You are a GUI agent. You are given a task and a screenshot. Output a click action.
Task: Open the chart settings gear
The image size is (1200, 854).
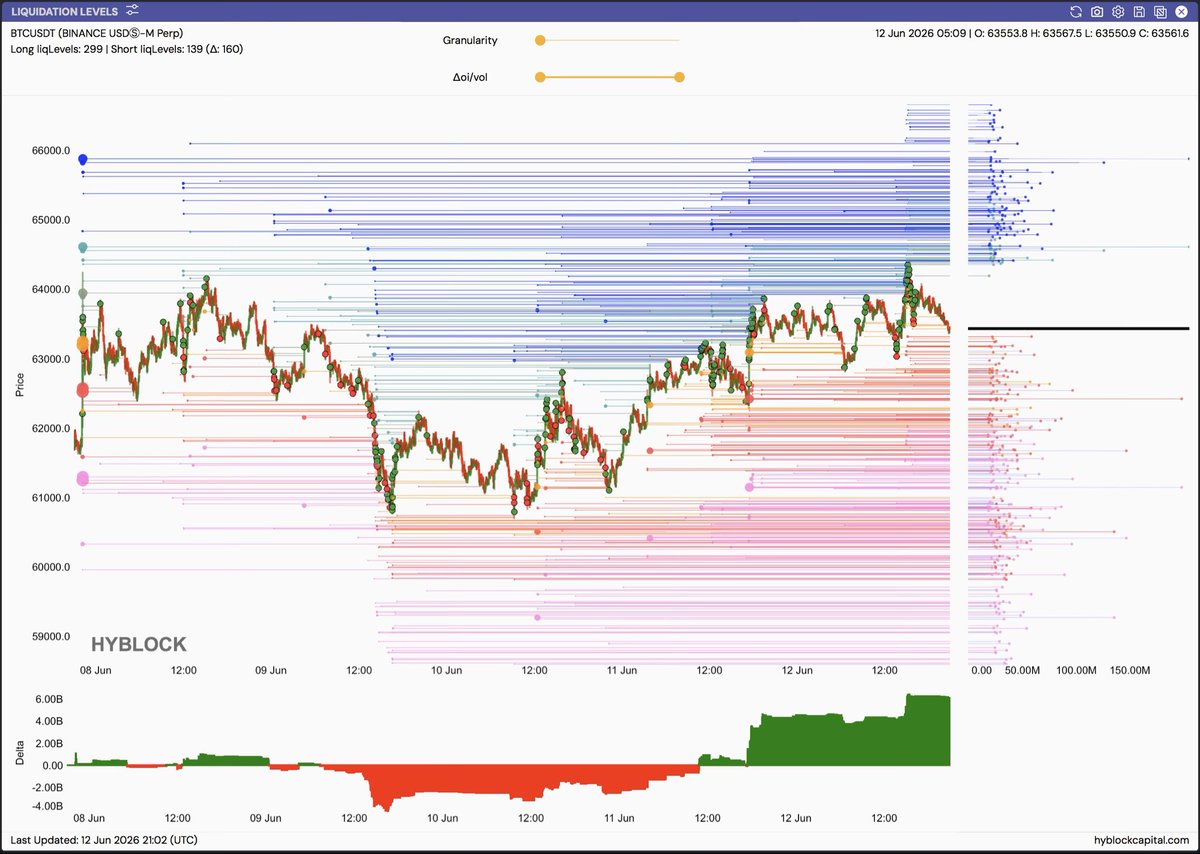(1118, 11)
